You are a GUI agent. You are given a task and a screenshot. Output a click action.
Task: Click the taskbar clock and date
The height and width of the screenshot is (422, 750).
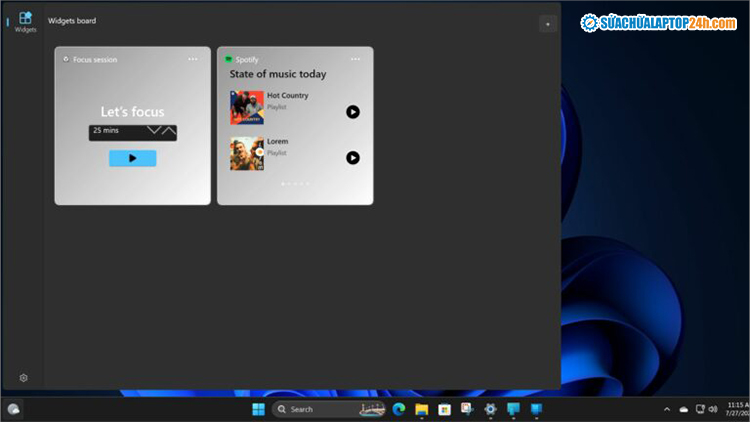pos(738,410)
